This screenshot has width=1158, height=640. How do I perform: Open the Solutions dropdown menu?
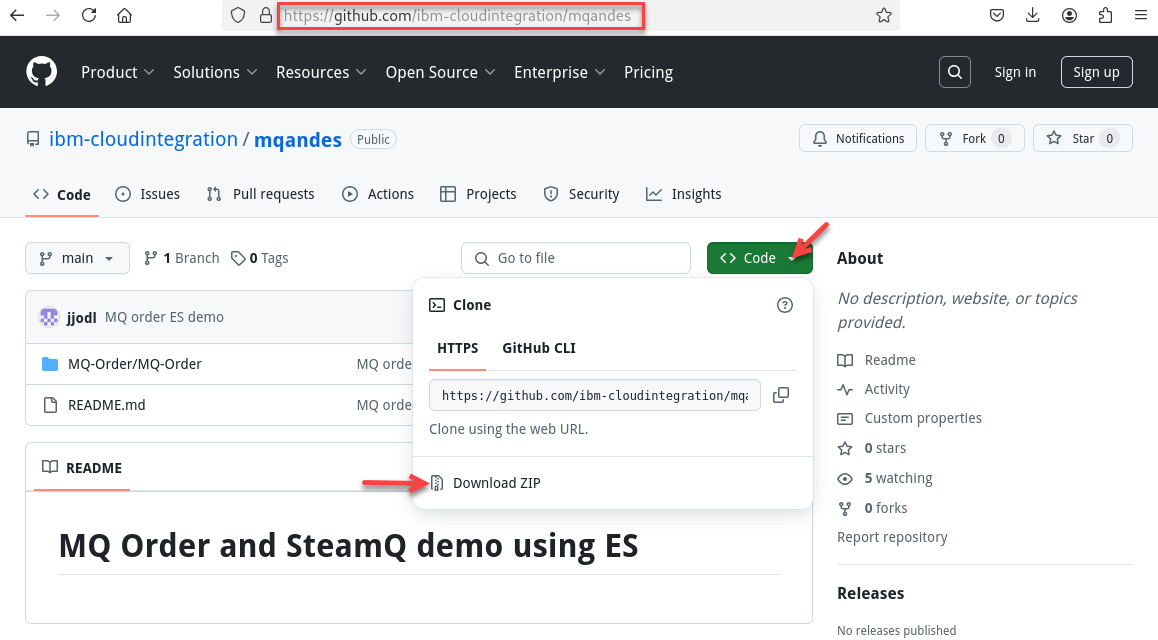(x=215, y=72)
